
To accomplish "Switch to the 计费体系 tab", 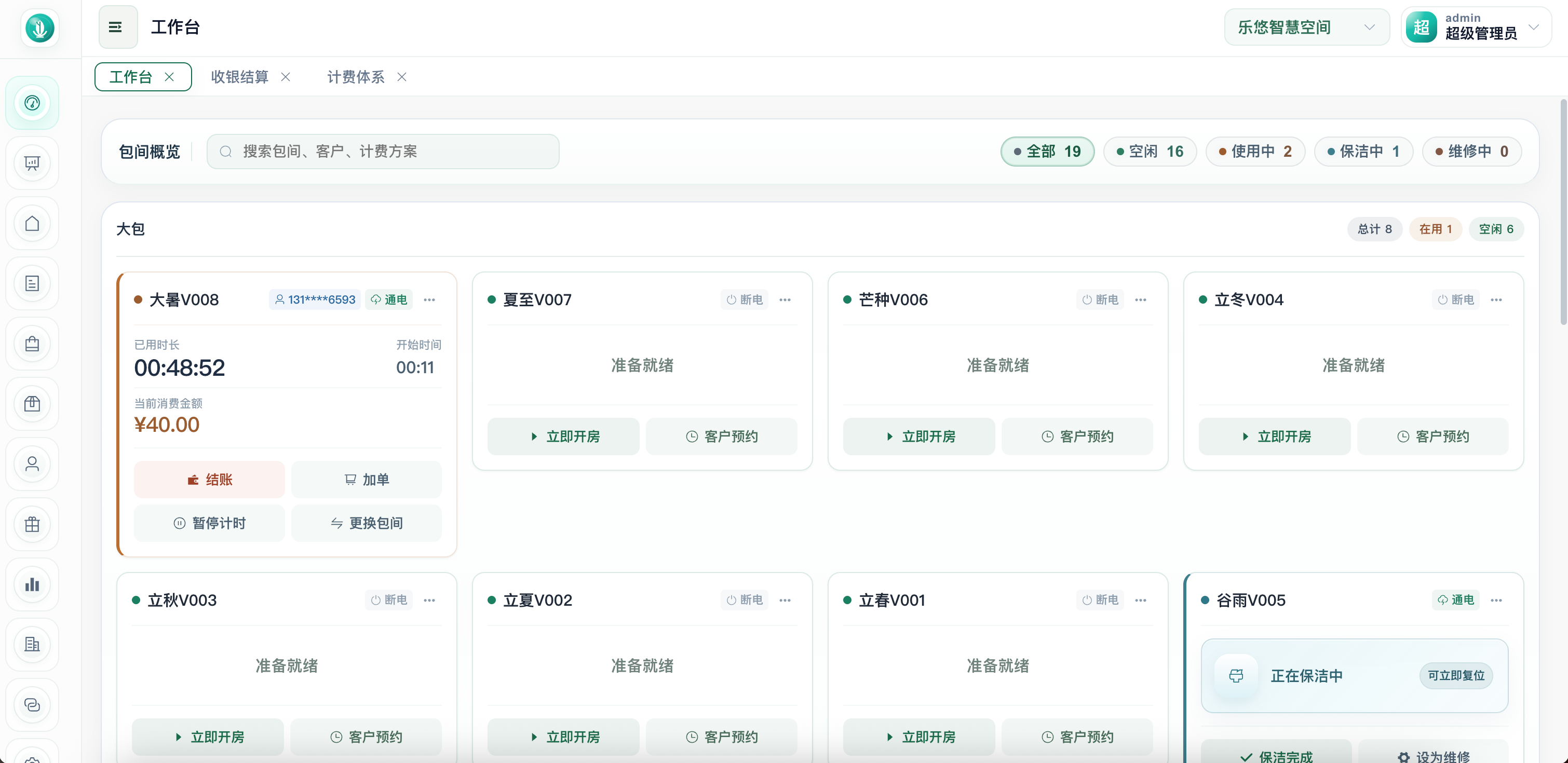I will (x=356, y=77).
